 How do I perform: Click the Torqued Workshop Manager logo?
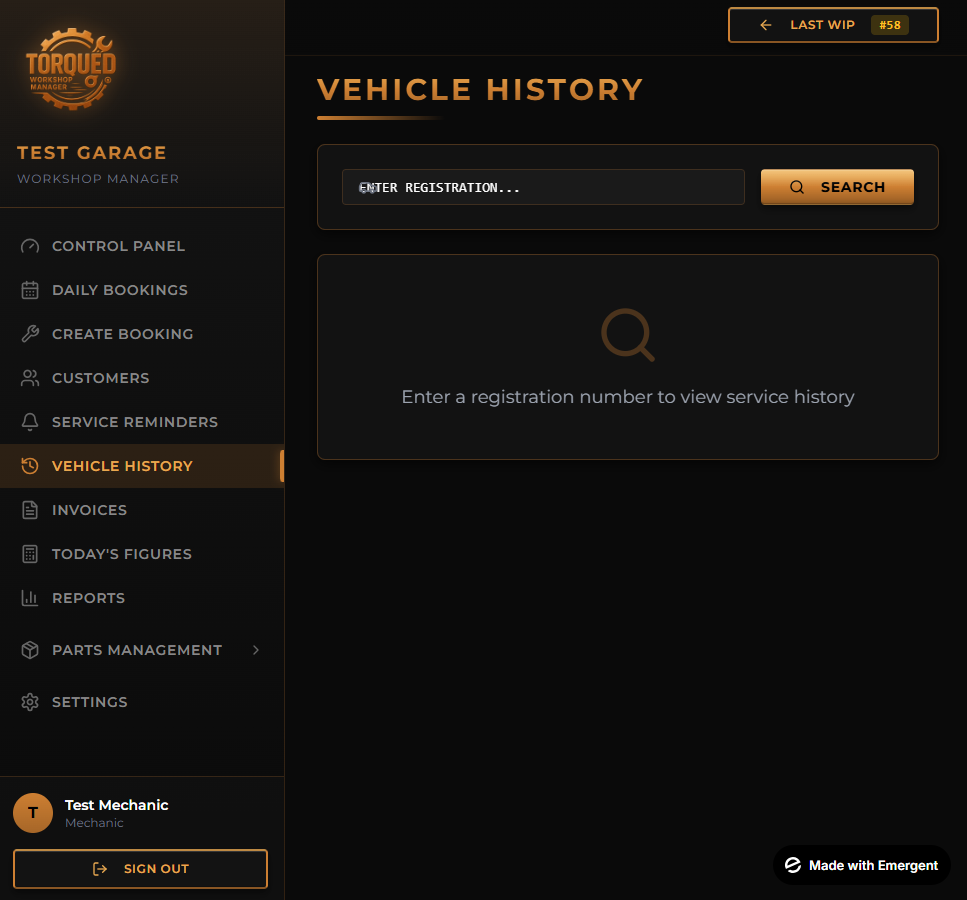pyautogui.click(x=70, y=69)
